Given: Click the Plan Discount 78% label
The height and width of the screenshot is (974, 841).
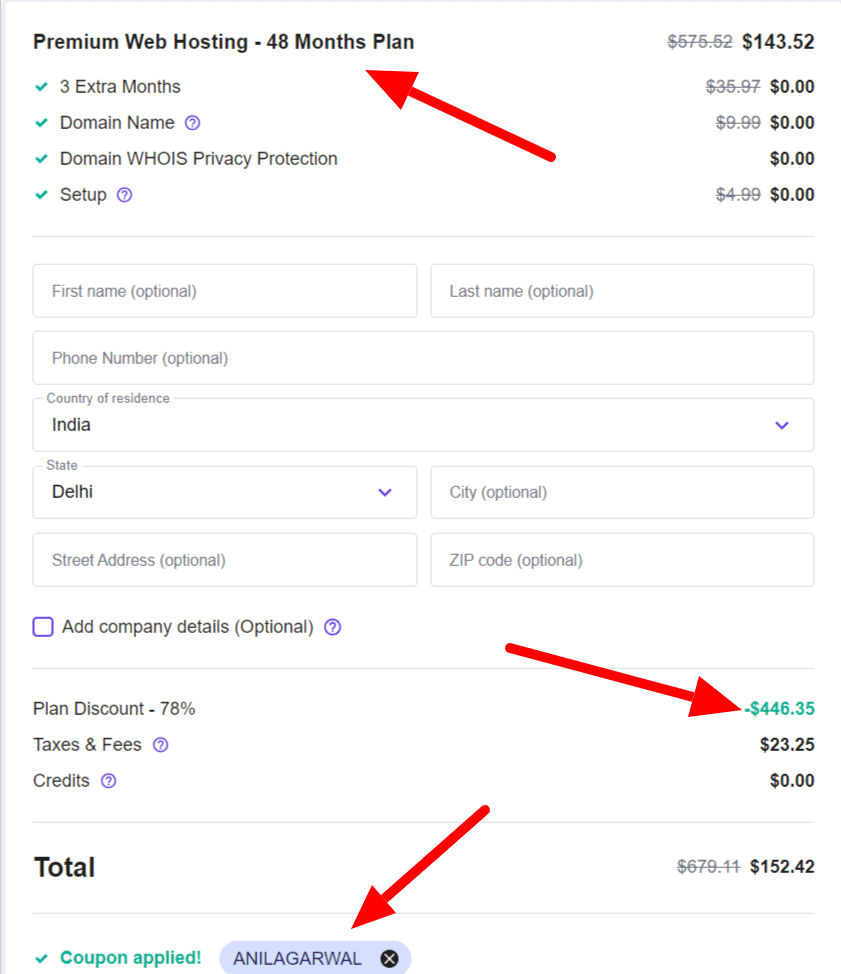Looking at the screenshot, I should pos(113,708).
